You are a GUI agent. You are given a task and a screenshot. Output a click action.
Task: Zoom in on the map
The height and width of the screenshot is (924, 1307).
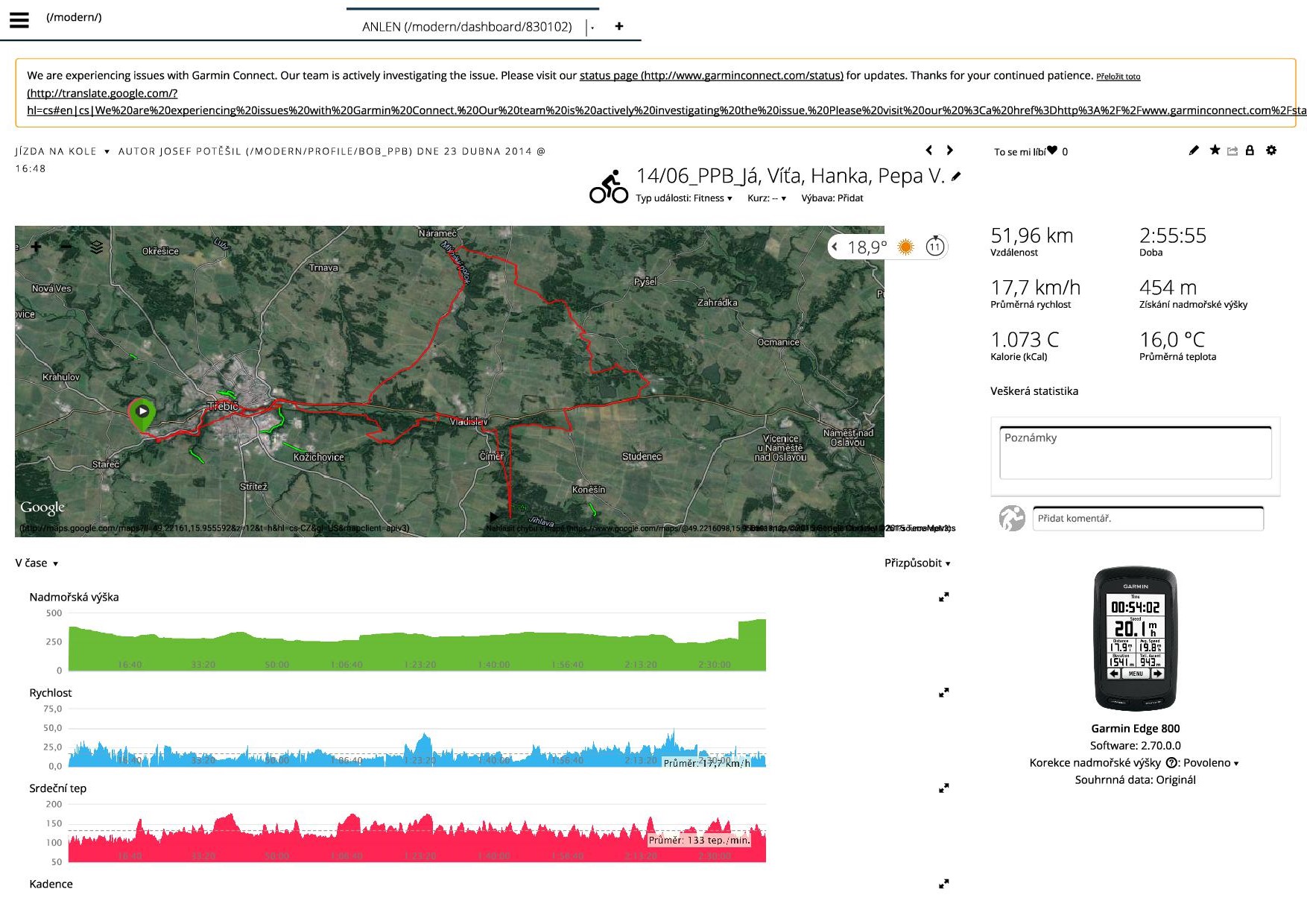[x=36, y=247]
